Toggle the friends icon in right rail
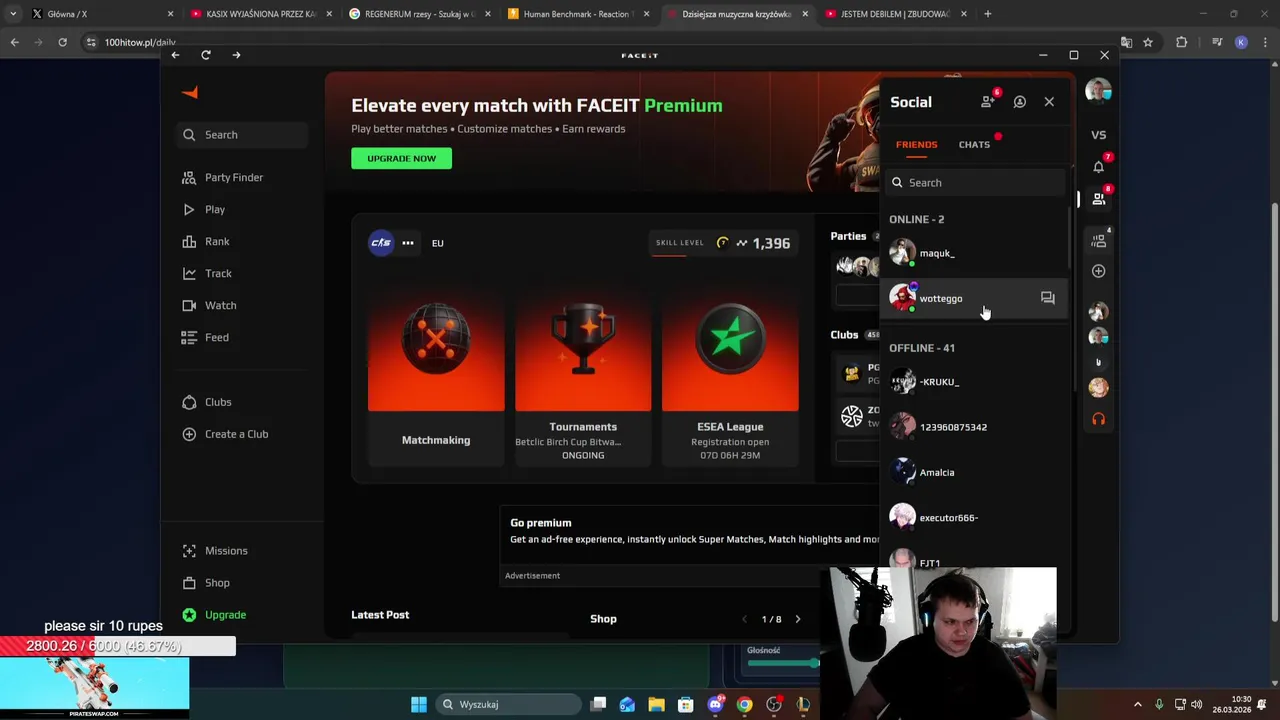 1098,199
